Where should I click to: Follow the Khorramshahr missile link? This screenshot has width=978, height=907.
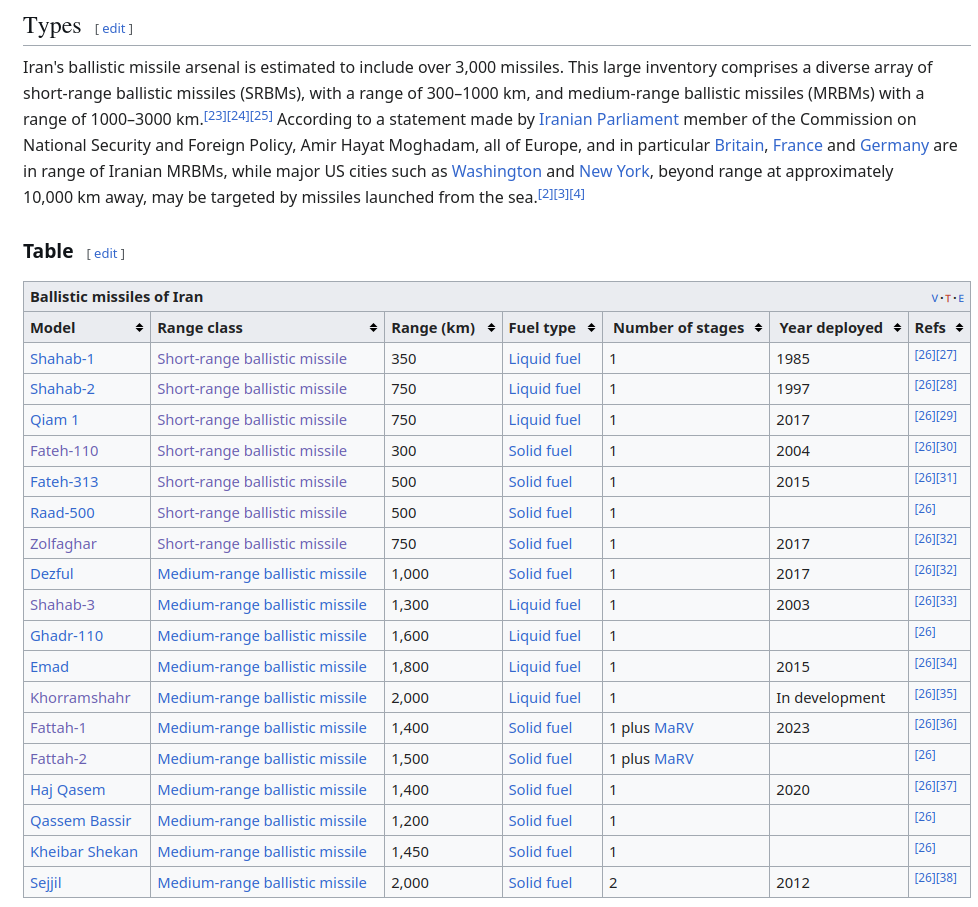tap(80, 698)
